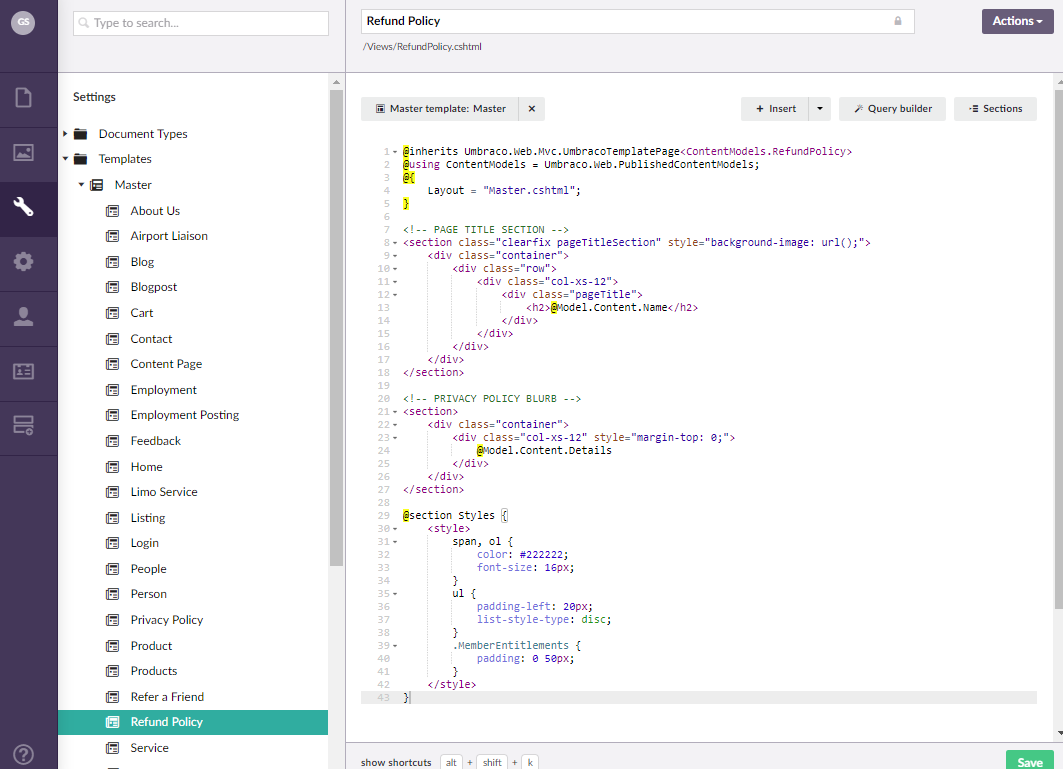The width and height of the screenshot is (1063, 769).
Task: Click the Product template icon
Action: point(113,646)
